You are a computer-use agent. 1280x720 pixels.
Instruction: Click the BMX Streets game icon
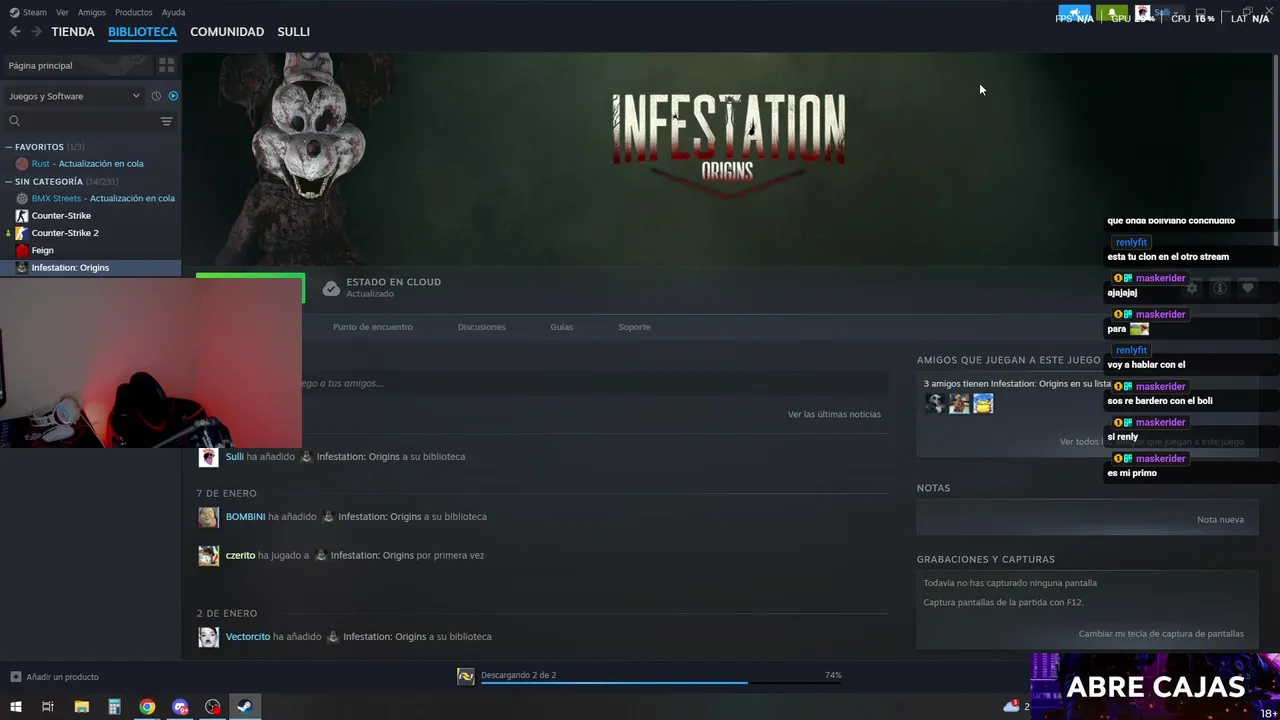[x=22, y=198]
